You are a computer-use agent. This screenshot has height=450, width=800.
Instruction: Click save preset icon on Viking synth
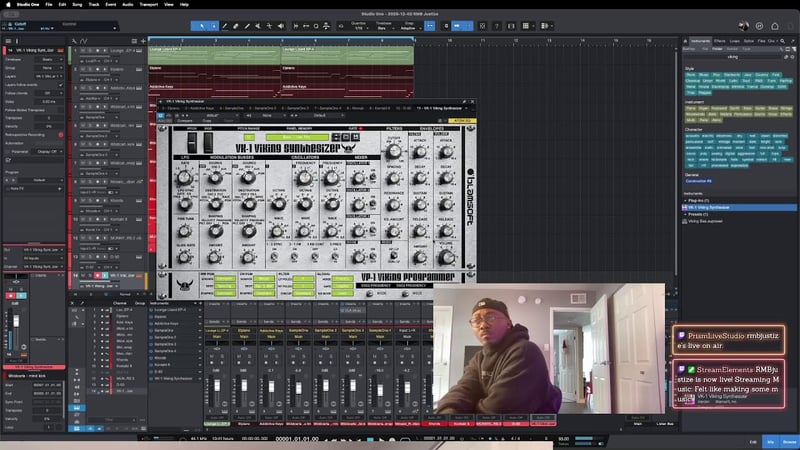tap(355, 137)
